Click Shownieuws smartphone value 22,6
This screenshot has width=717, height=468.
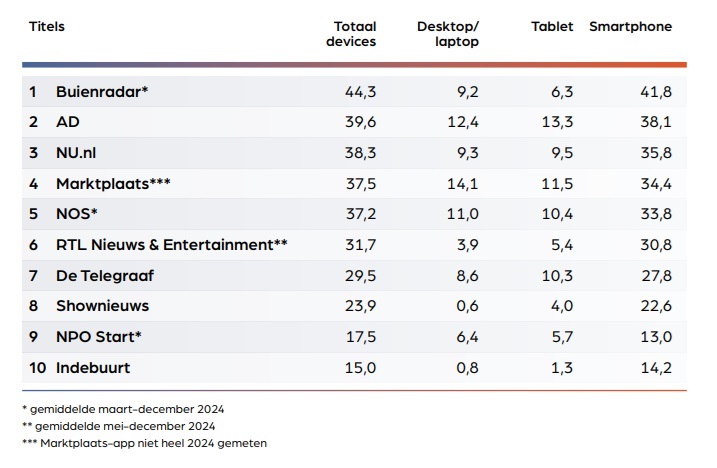click(x=656, y=306)
